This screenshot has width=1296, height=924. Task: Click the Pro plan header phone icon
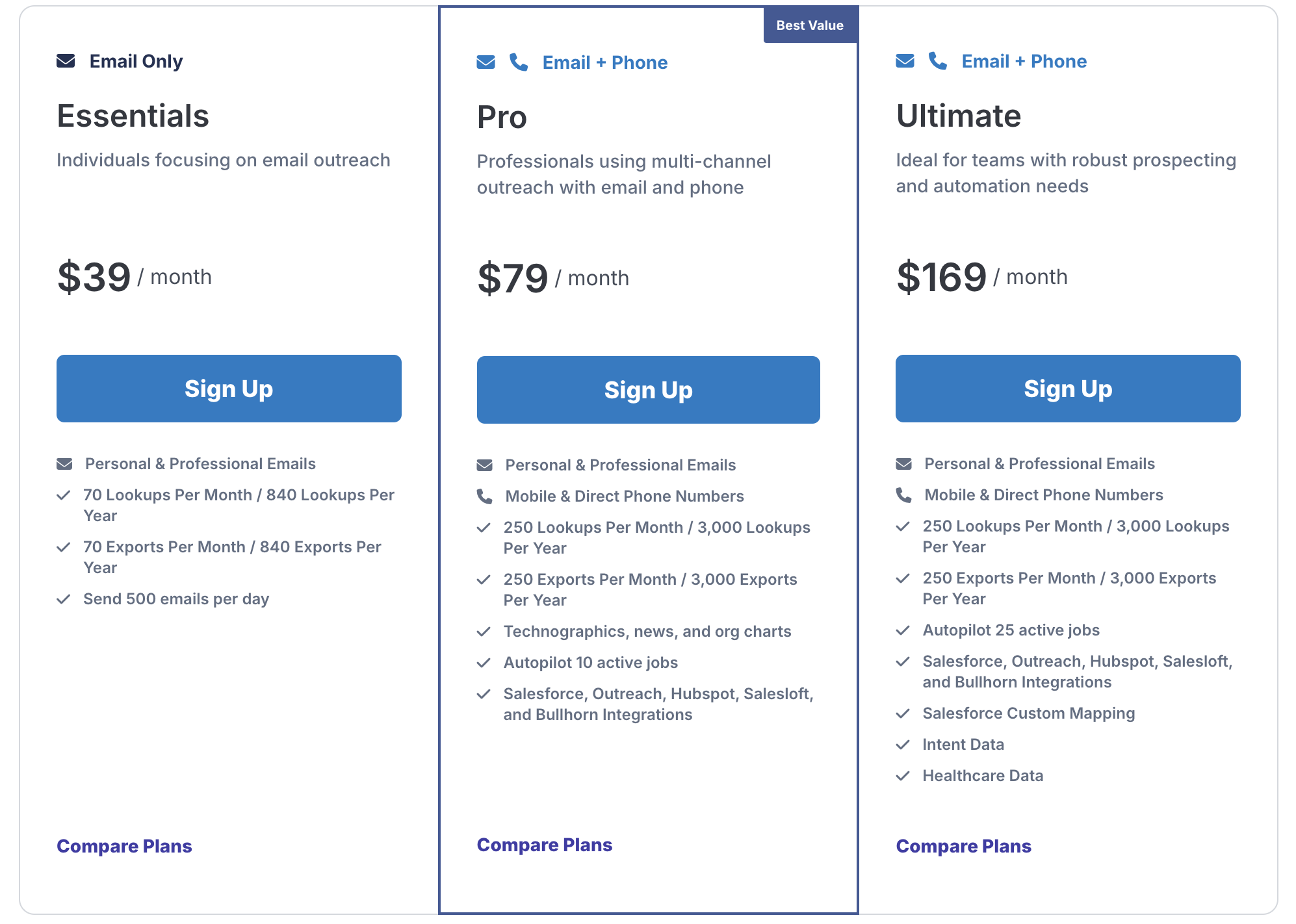(x=519, y=62)
